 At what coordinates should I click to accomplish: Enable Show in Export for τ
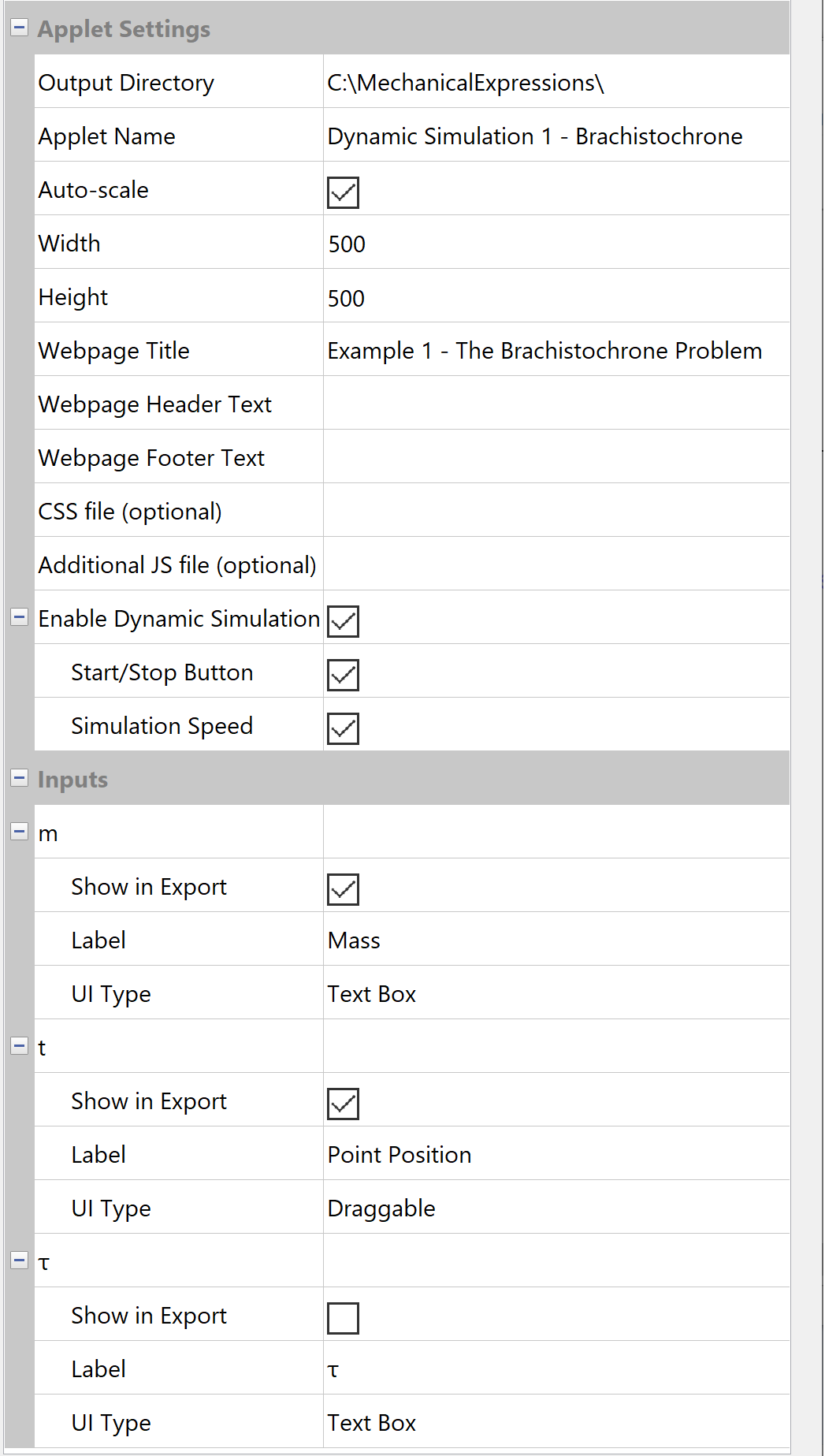[x=343, y=1318]
